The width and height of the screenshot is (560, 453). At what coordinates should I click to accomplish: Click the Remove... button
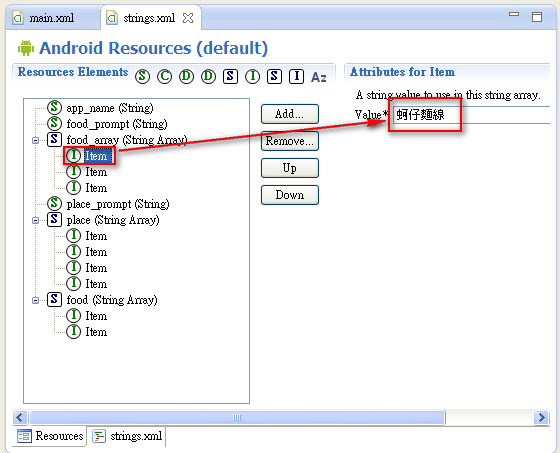[x=290, y=141]
